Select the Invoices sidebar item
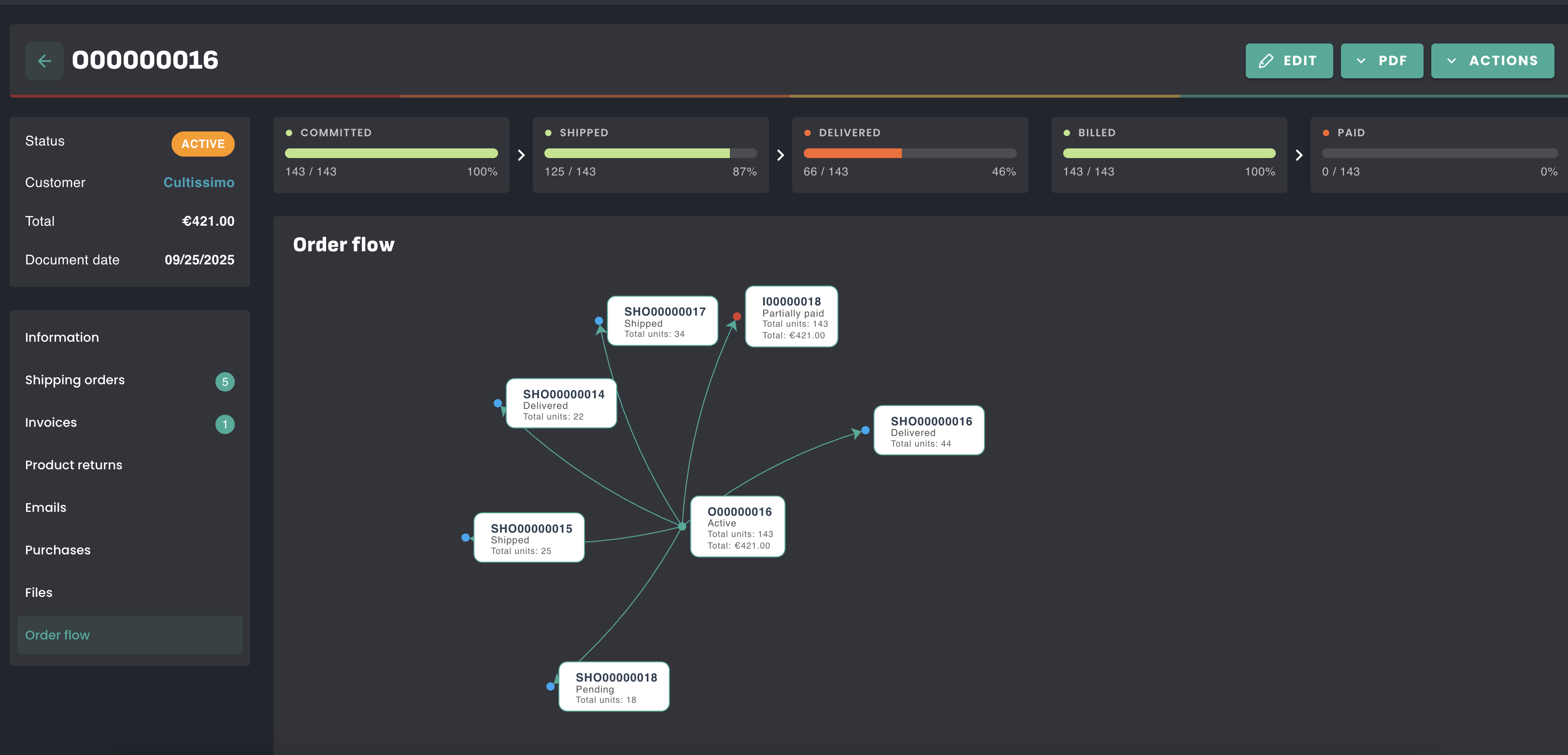The width and height of the screenshot is (1568, 755). point(51,422)
